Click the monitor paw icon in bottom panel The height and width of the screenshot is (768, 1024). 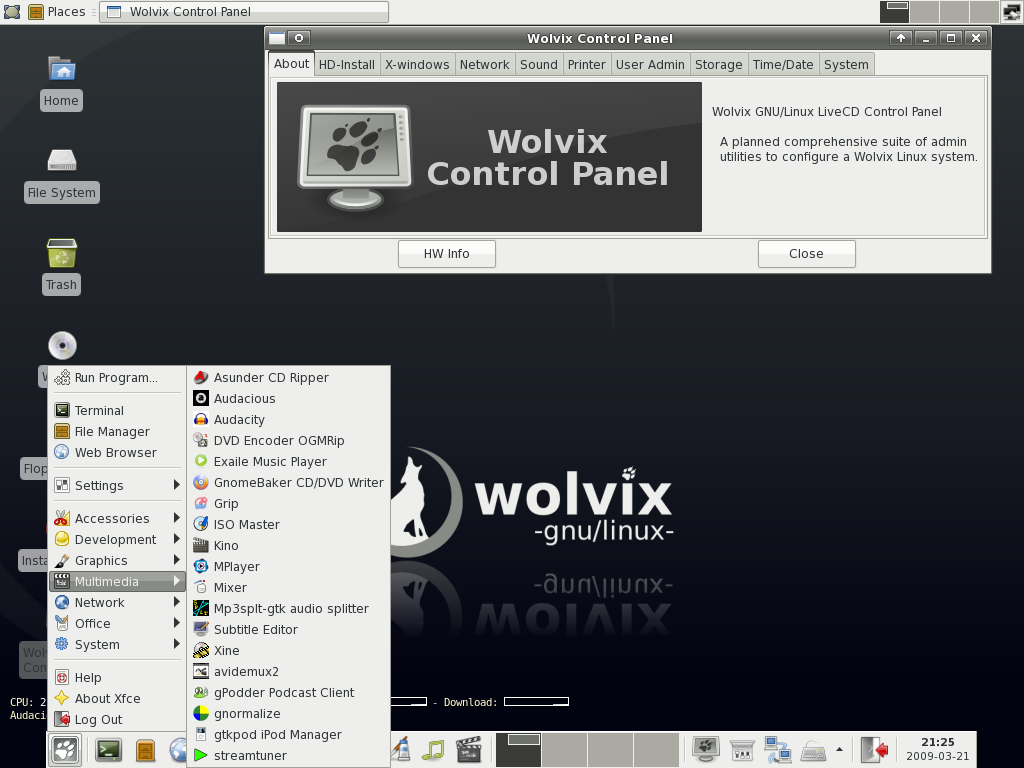(x=706, y=749)
